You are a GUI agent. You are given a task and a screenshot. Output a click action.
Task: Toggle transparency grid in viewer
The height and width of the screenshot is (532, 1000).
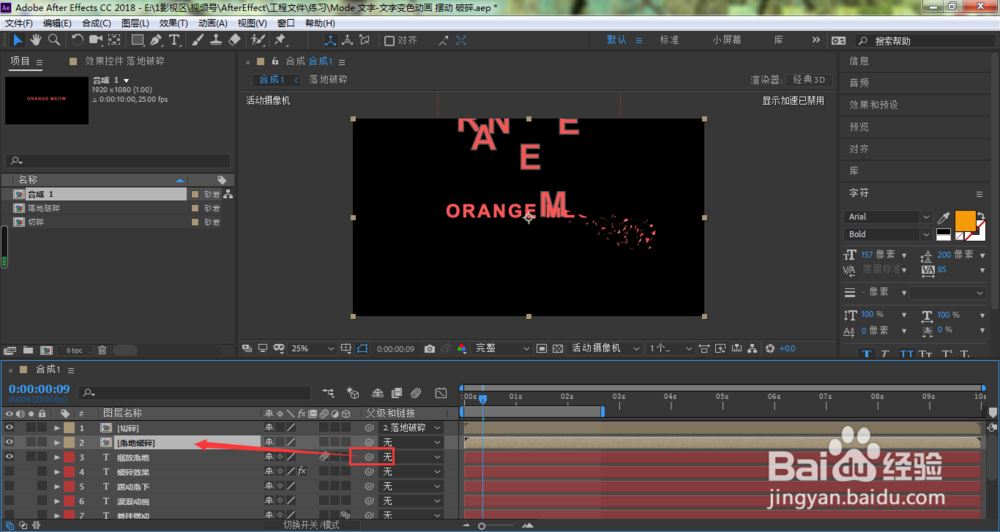[x=557, y=349]
